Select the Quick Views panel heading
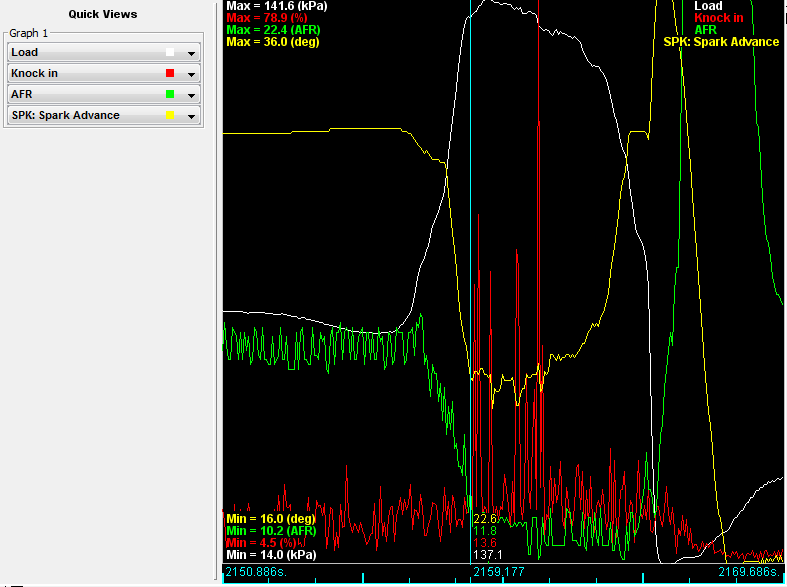Image resolution: width=787 pixels, height=587 pixels. pyautogui.click(x=103, y=14)
